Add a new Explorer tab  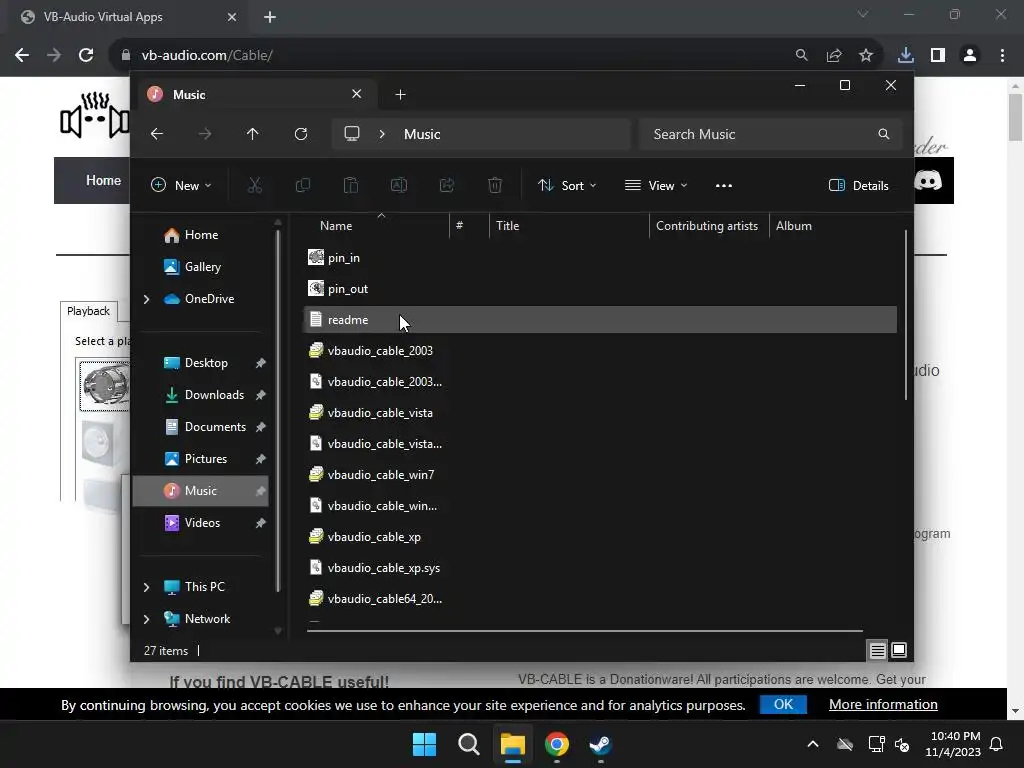pyautogui.click(x=400, y=95)
